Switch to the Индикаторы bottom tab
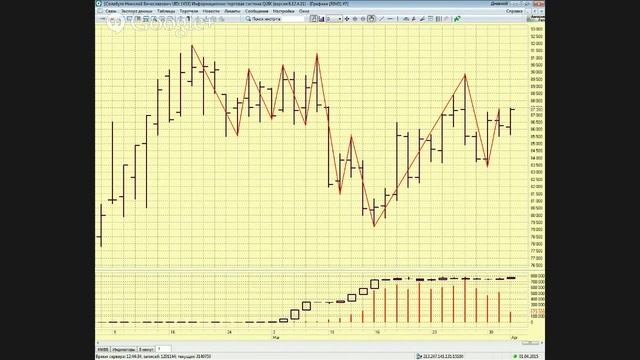 123,349
